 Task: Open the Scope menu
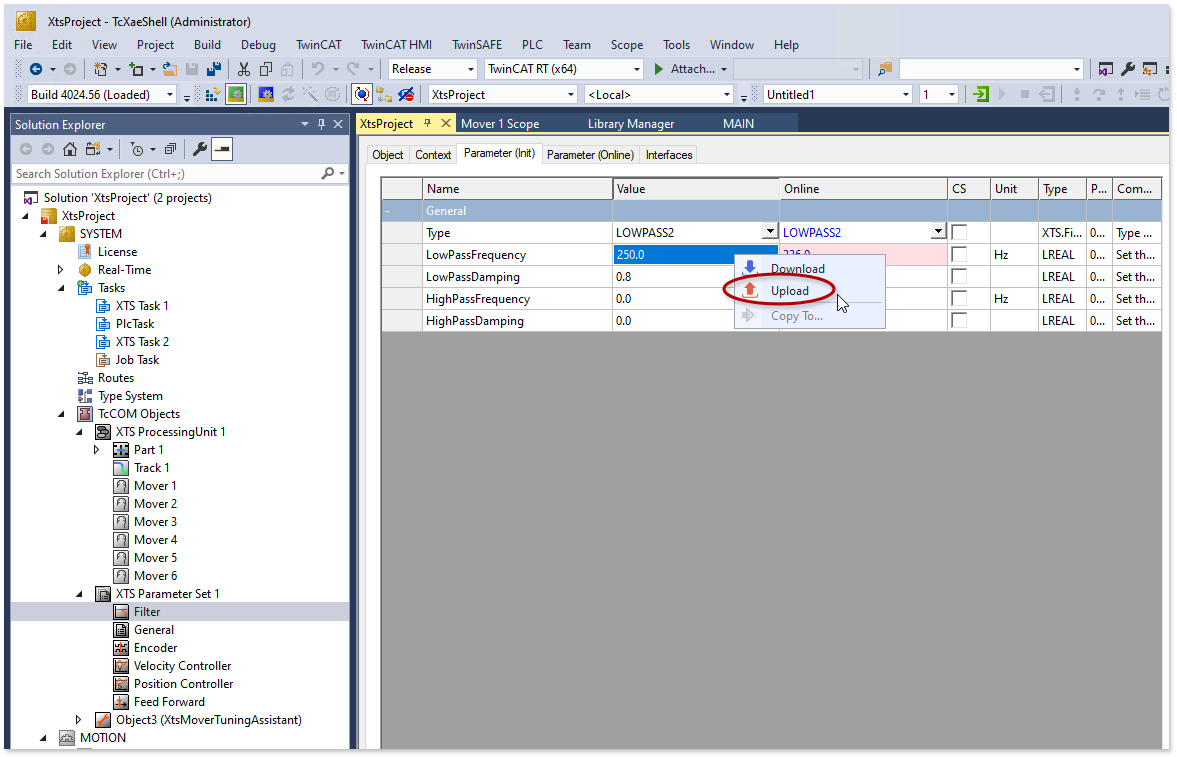click(x=627, y=45)
